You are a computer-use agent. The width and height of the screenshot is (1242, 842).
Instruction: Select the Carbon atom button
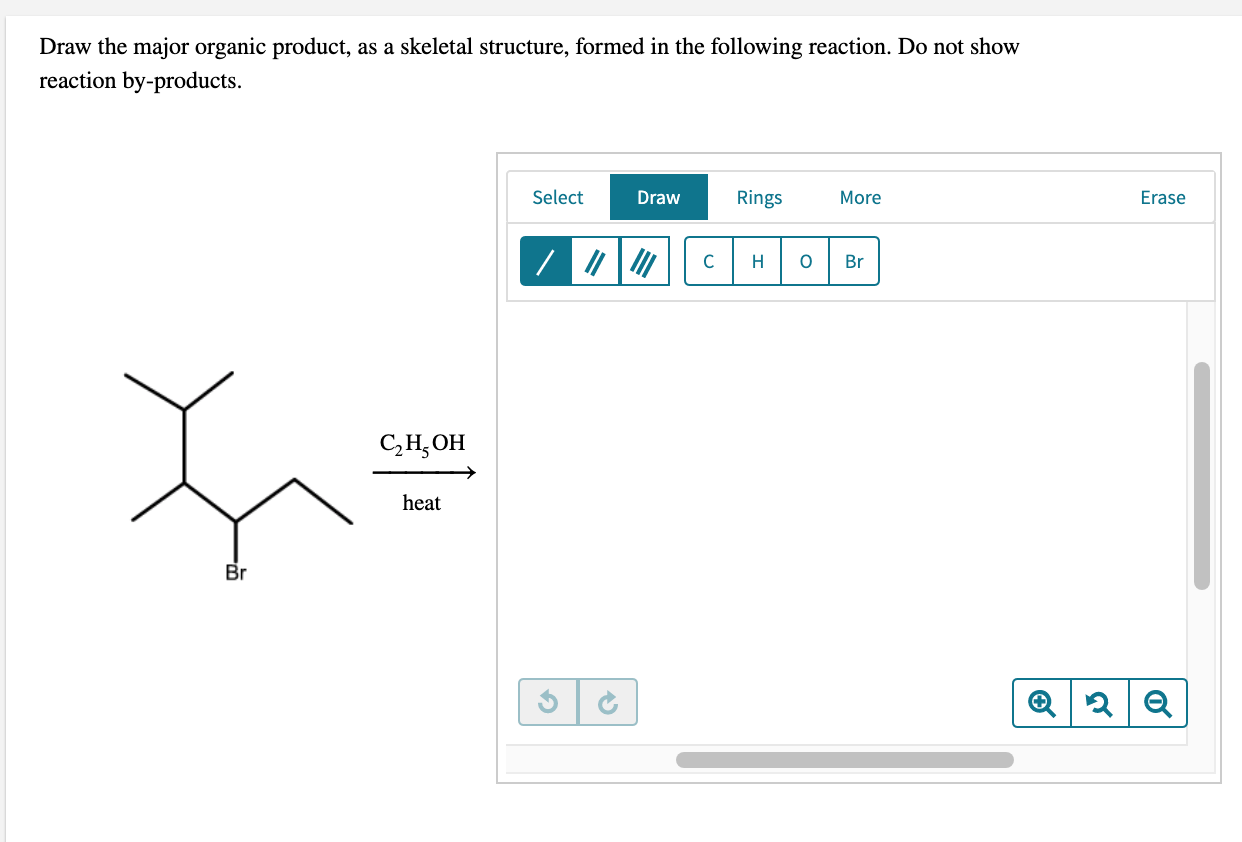tap(708, 261)
